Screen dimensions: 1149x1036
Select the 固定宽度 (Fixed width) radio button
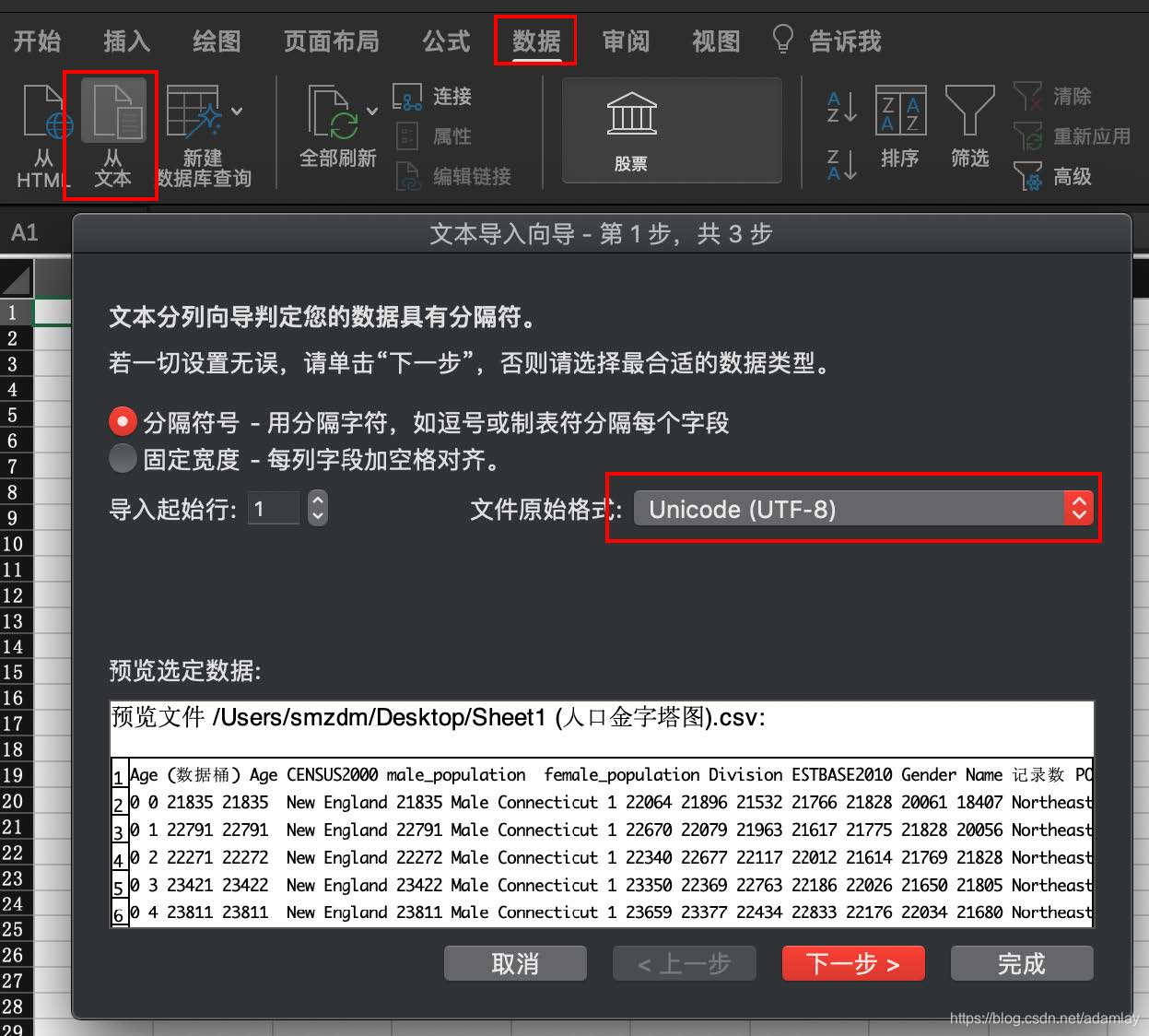pos(123,458)
